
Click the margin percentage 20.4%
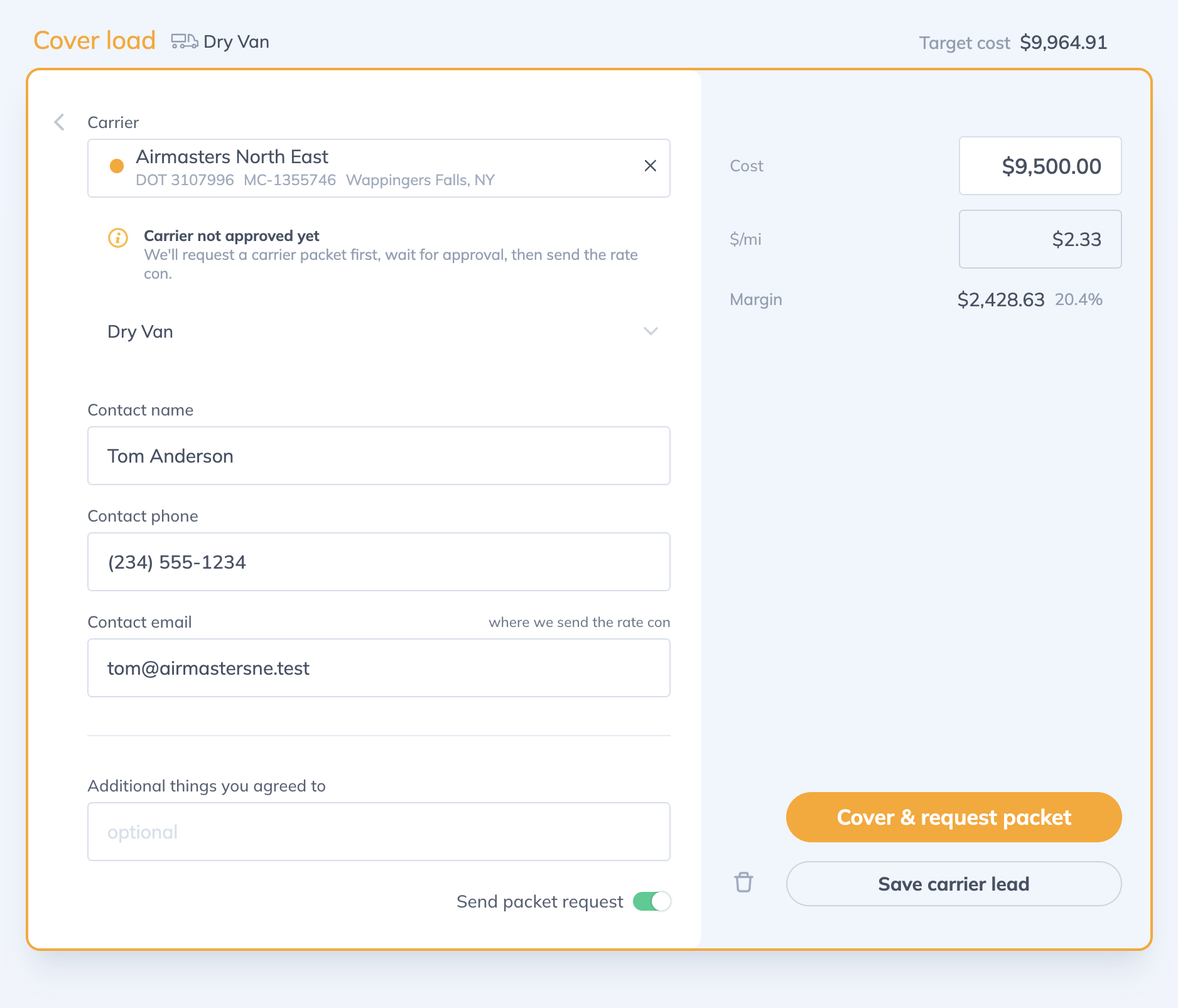tap(1079, 299)
